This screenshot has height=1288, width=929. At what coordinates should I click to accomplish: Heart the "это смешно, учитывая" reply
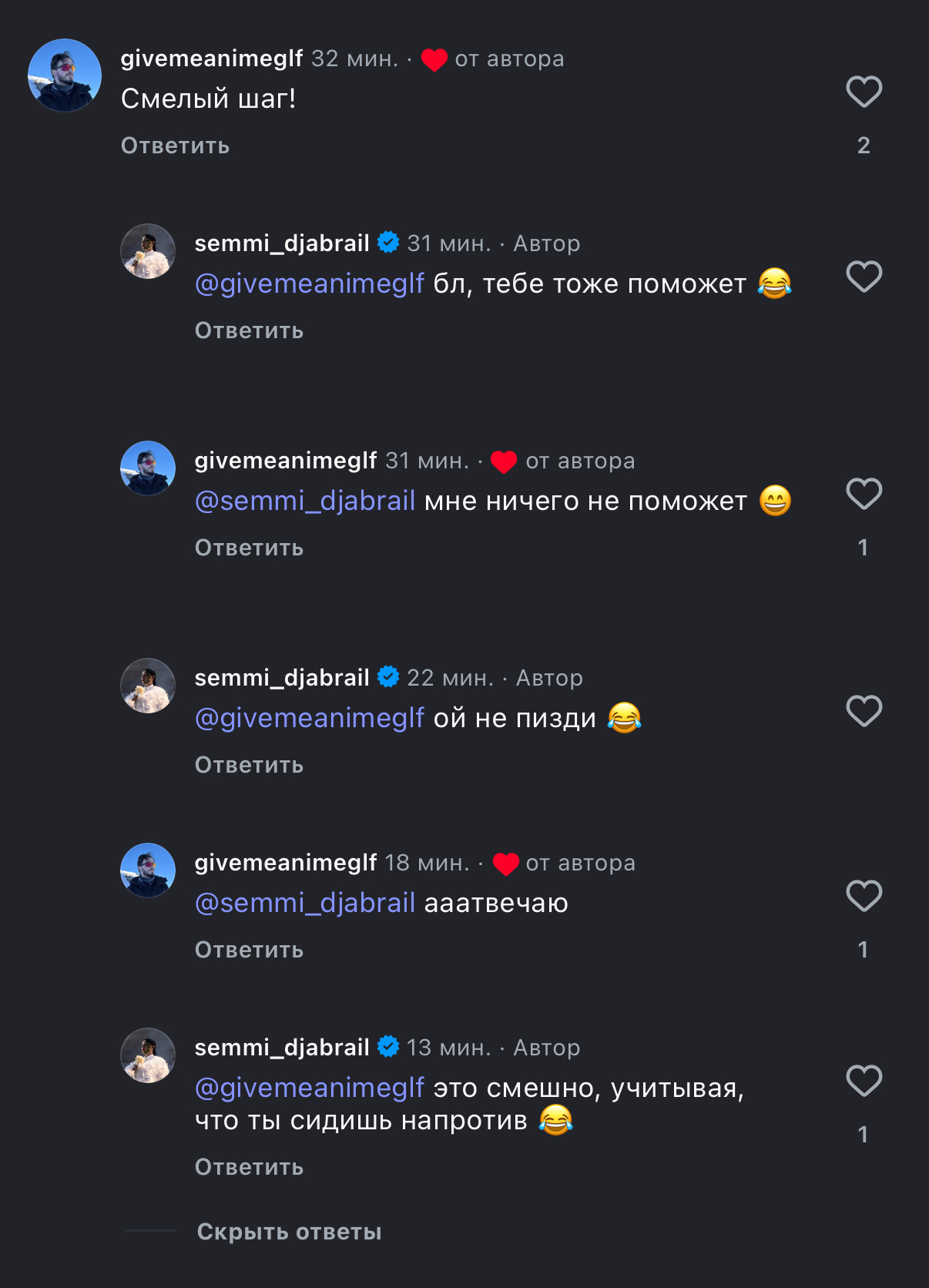pos(864,1082)
